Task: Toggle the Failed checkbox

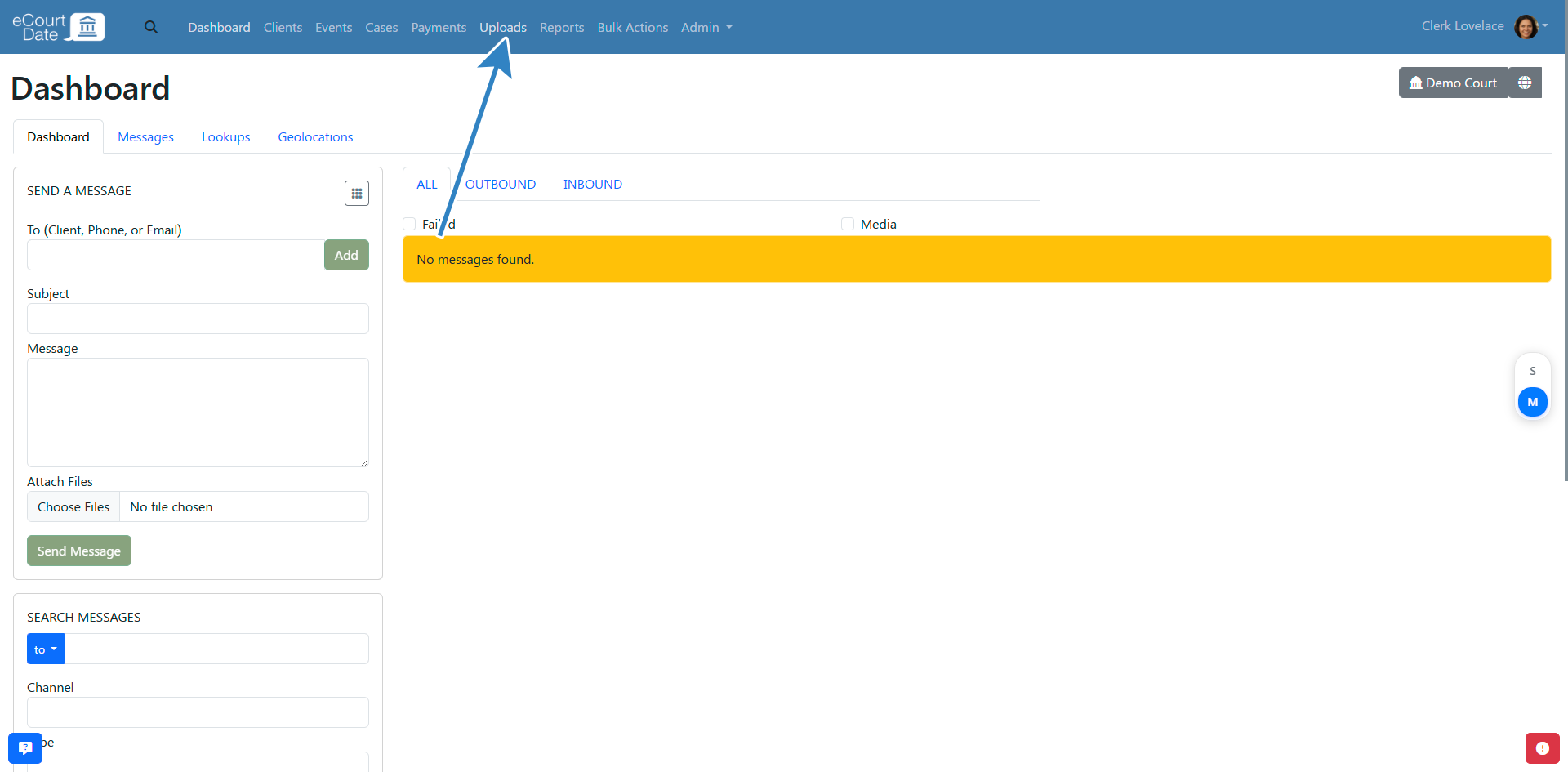Action: pyautogui.click(x=410, y=224)
